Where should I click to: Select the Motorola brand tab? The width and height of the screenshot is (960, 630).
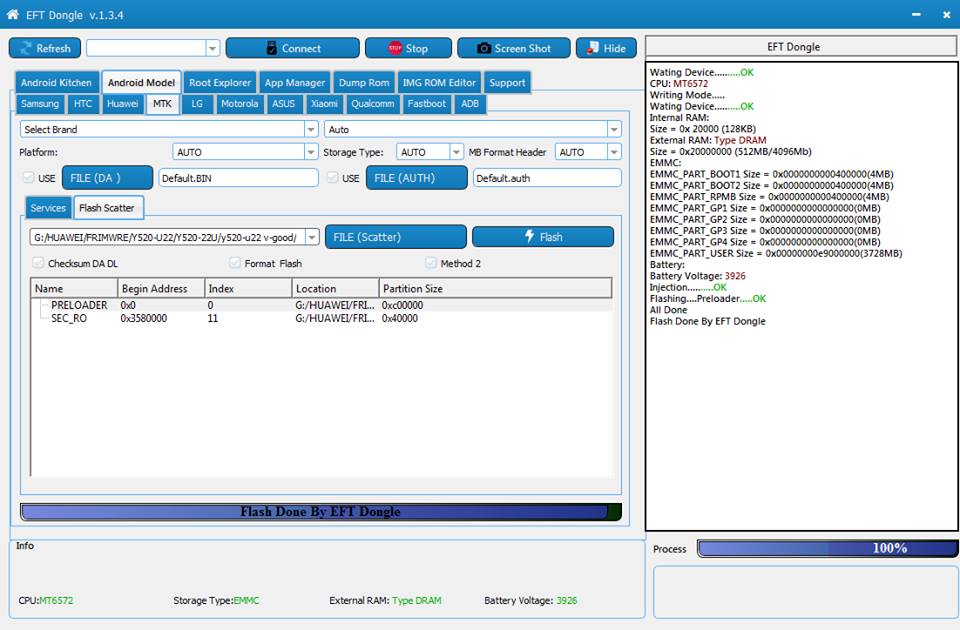239,104
